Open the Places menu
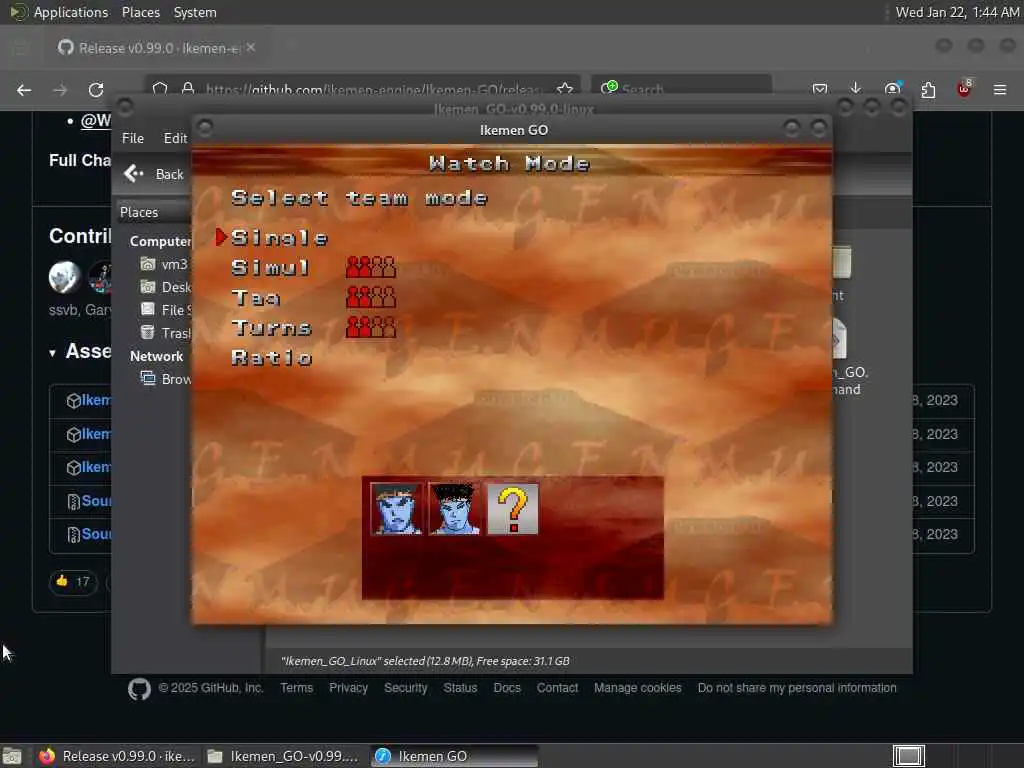Viewport: 1024px width, 768px height. pos(140,12)
